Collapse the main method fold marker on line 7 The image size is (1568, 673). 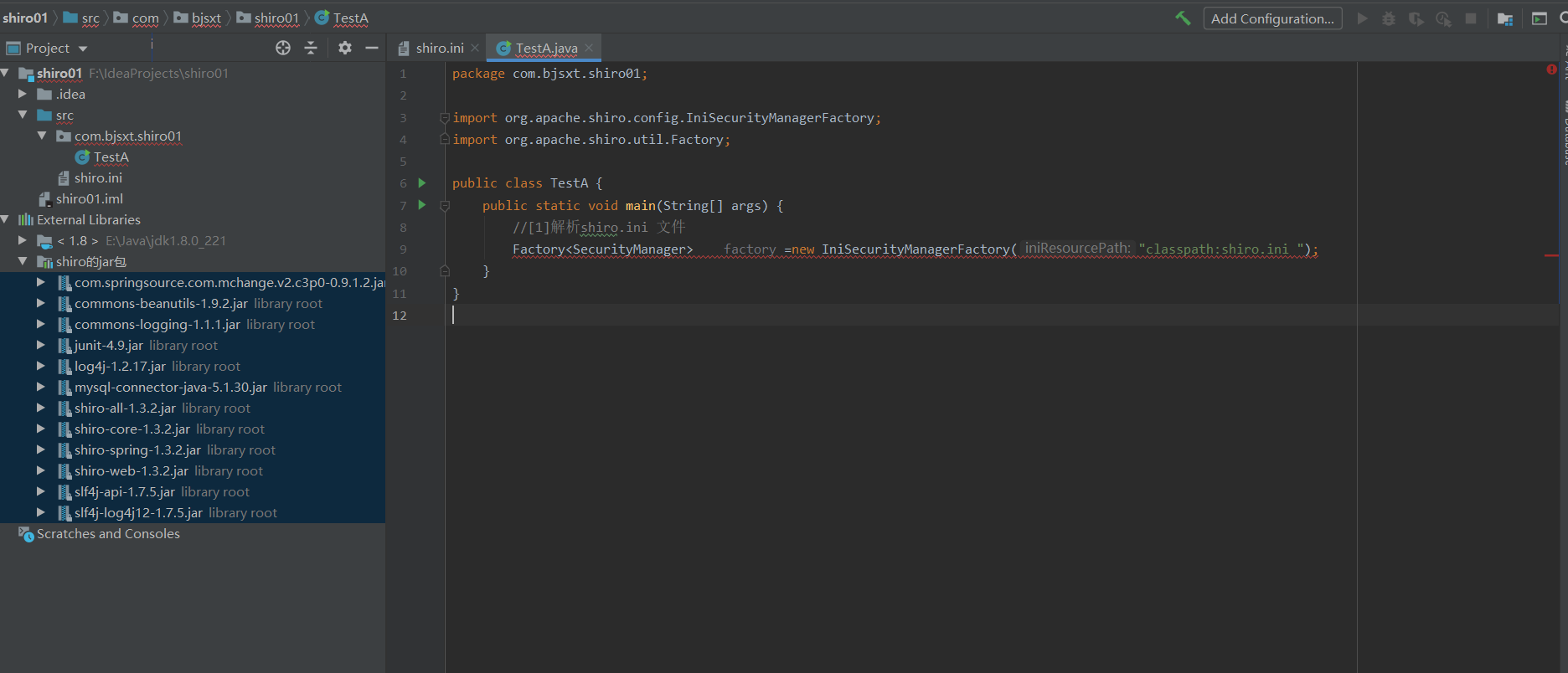point(445,206)
